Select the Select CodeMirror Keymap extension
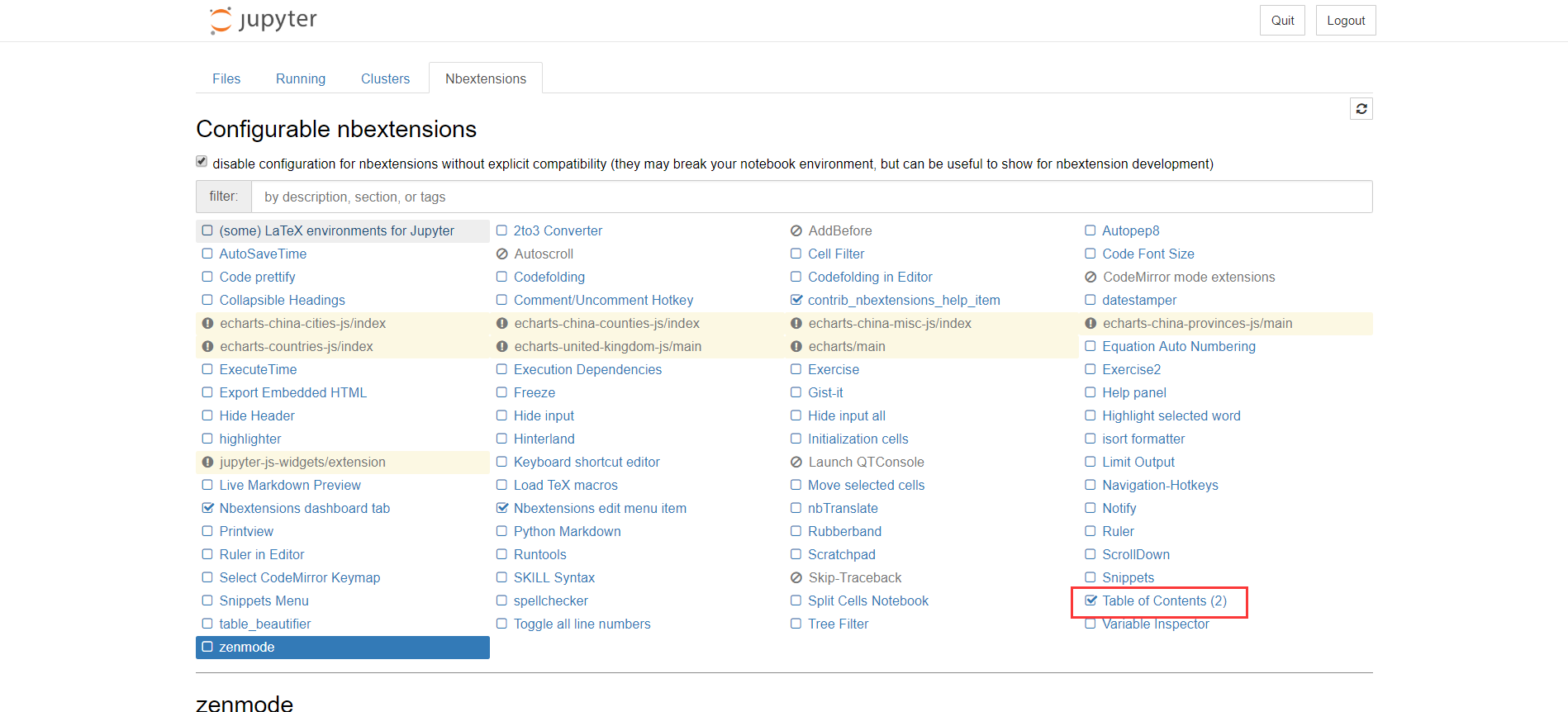1568x712 pixels. pos(300,578)
